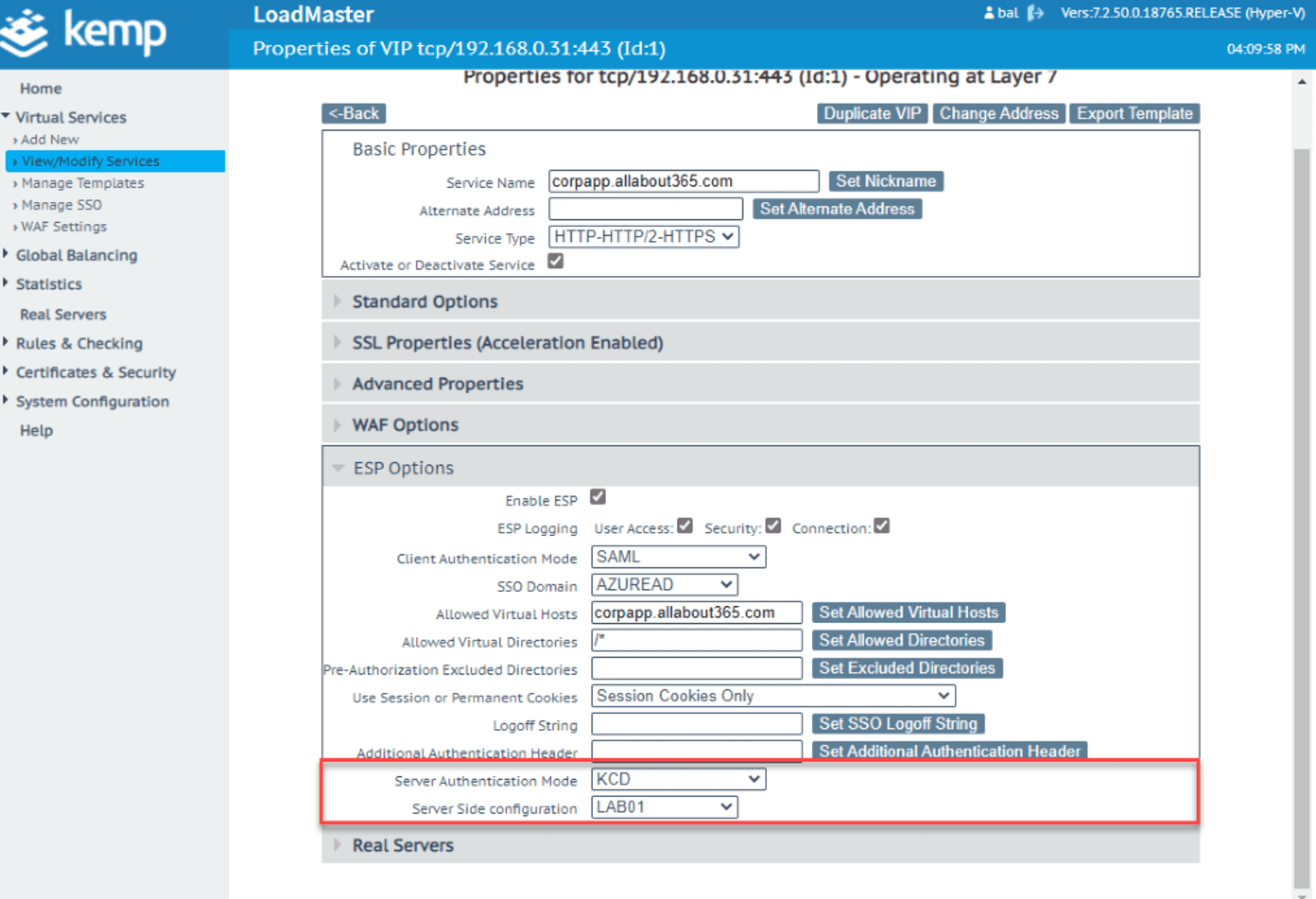
Task: Focus the Alternate Address field
Action: tap(646, 209)
